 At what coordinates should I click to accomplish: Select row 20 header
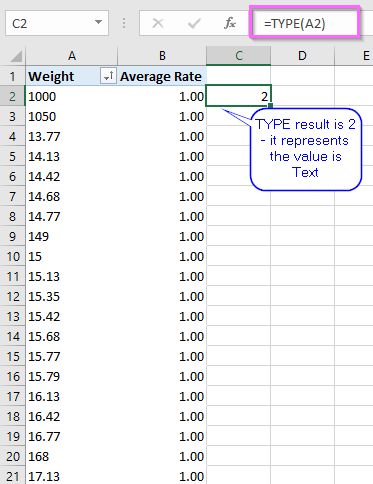click(13, 456)
